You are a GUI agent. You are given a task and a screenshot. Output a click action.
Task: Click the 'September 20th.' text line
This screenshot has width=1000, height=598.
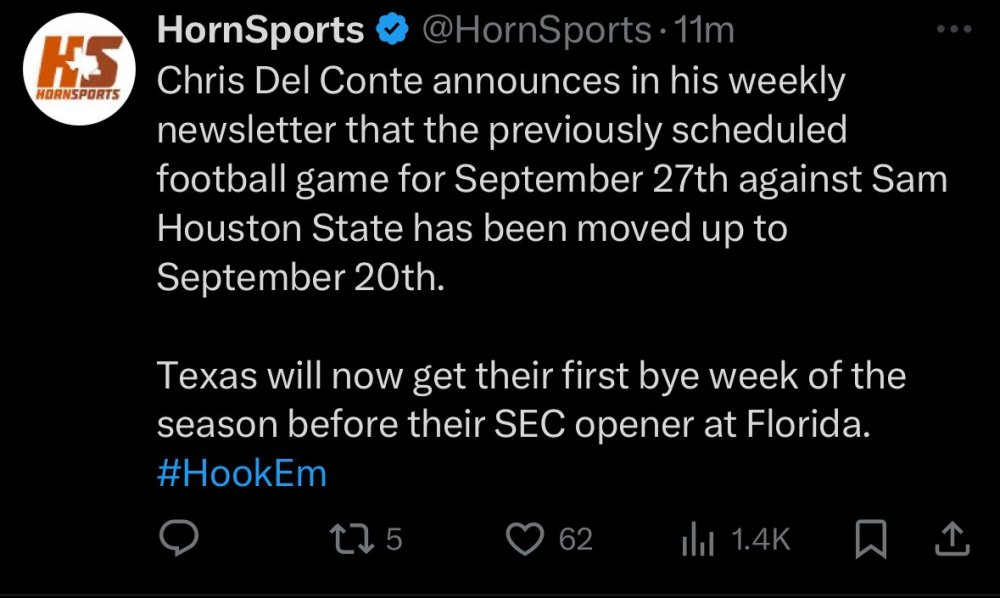click(298, 277)
